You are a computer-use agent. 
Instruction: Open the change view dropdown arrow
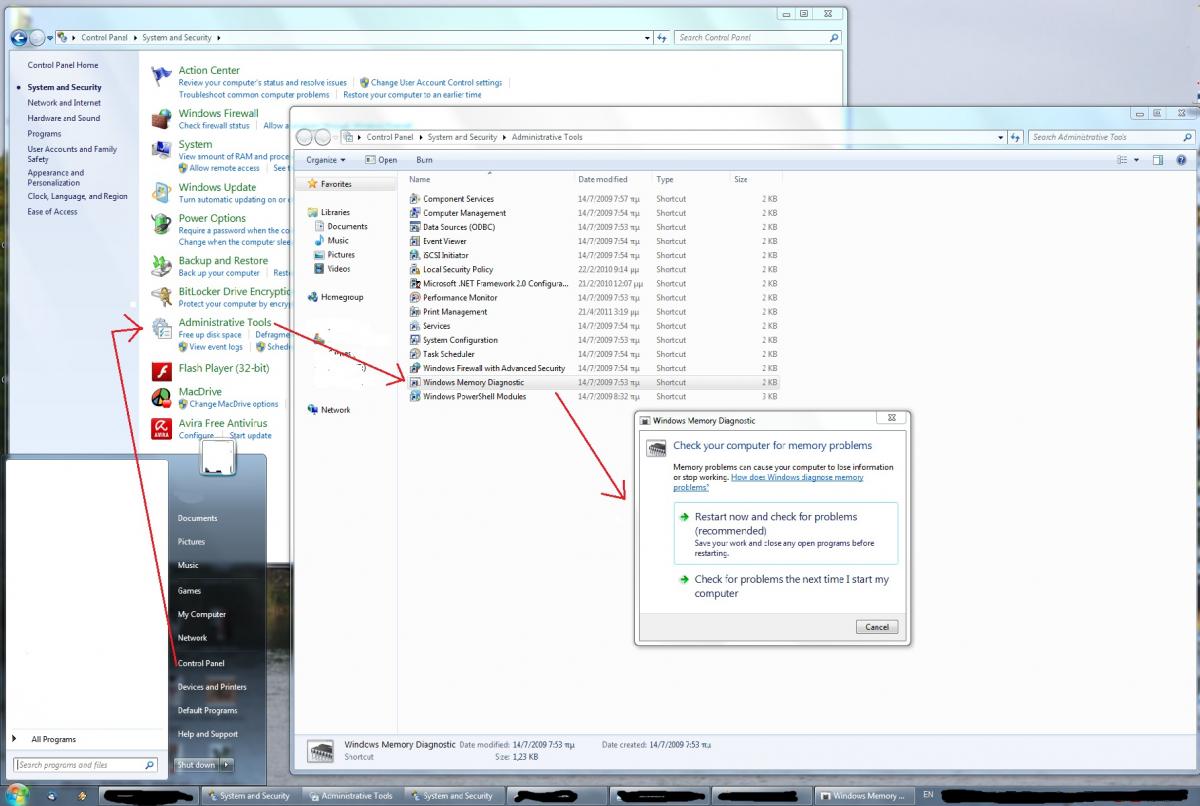[x=1136, y=160]
